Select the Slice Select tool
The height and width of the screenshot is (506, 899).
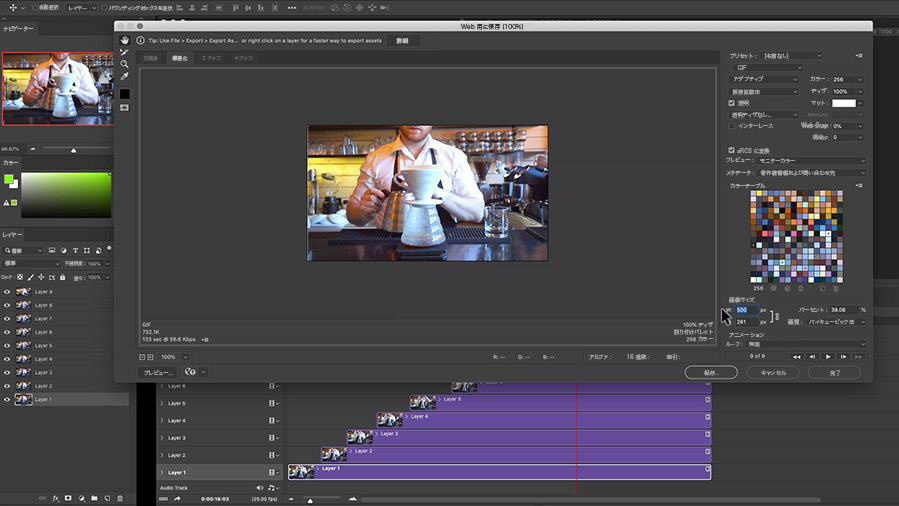coord(124,52)
